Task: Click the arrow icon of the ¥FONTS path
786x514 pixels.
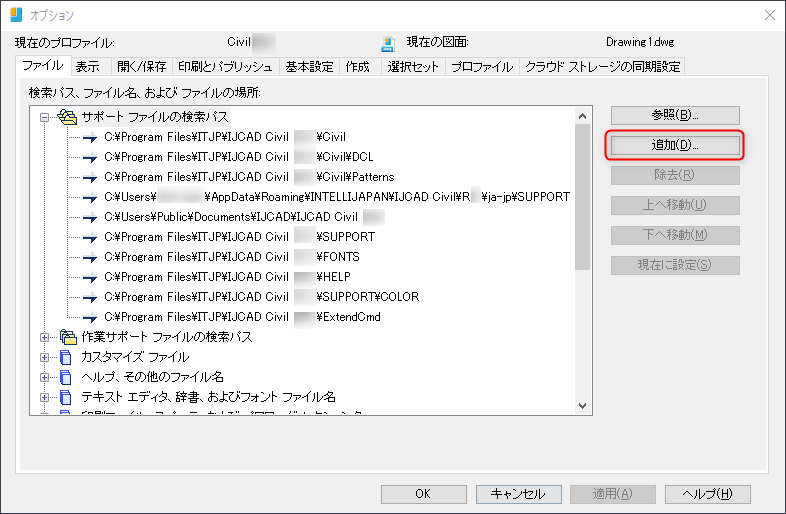Action: [90, 258]
